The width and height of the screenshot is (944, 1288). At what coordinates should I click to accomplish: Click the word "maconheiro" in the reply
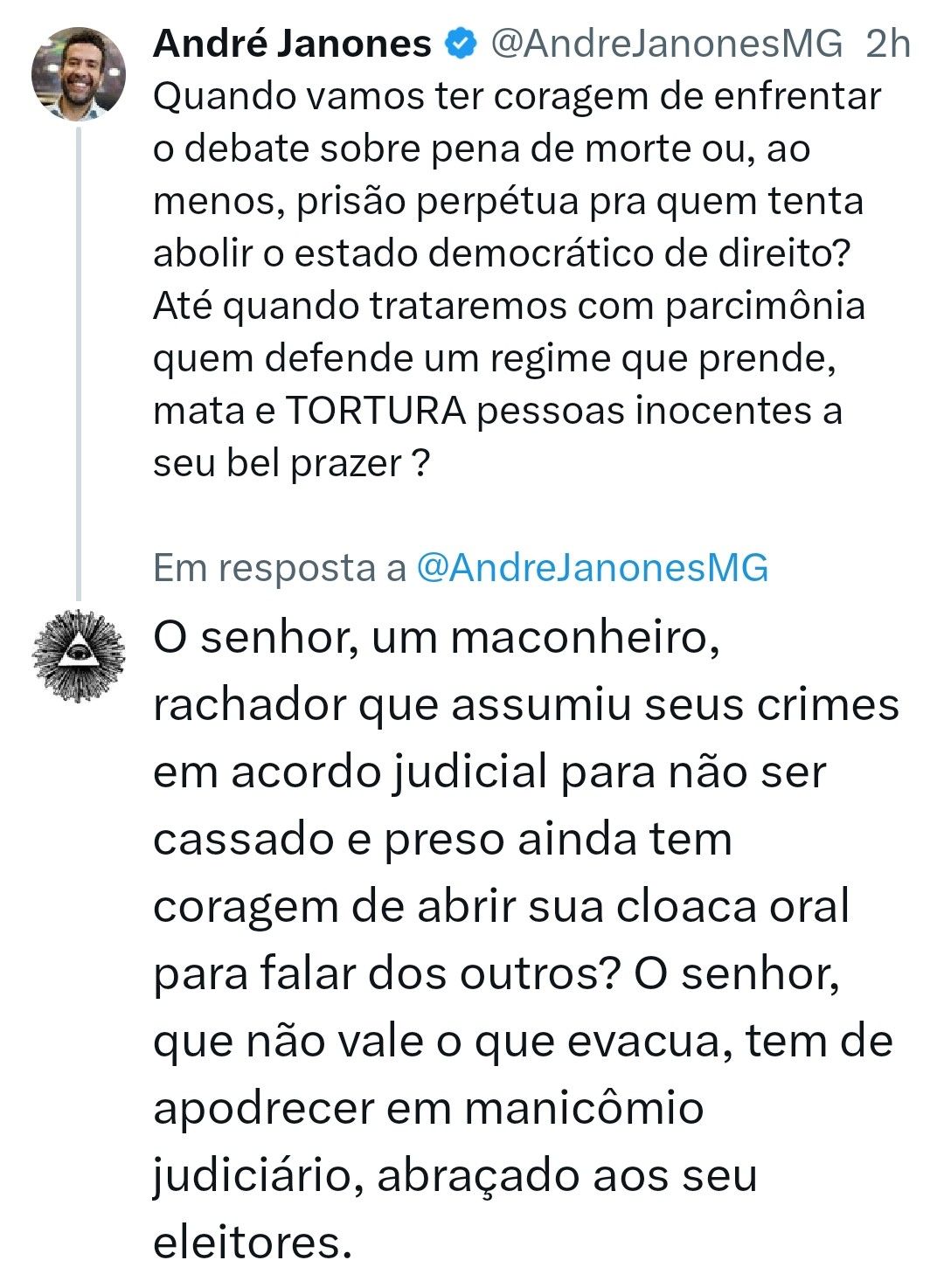tap(584, 638)
